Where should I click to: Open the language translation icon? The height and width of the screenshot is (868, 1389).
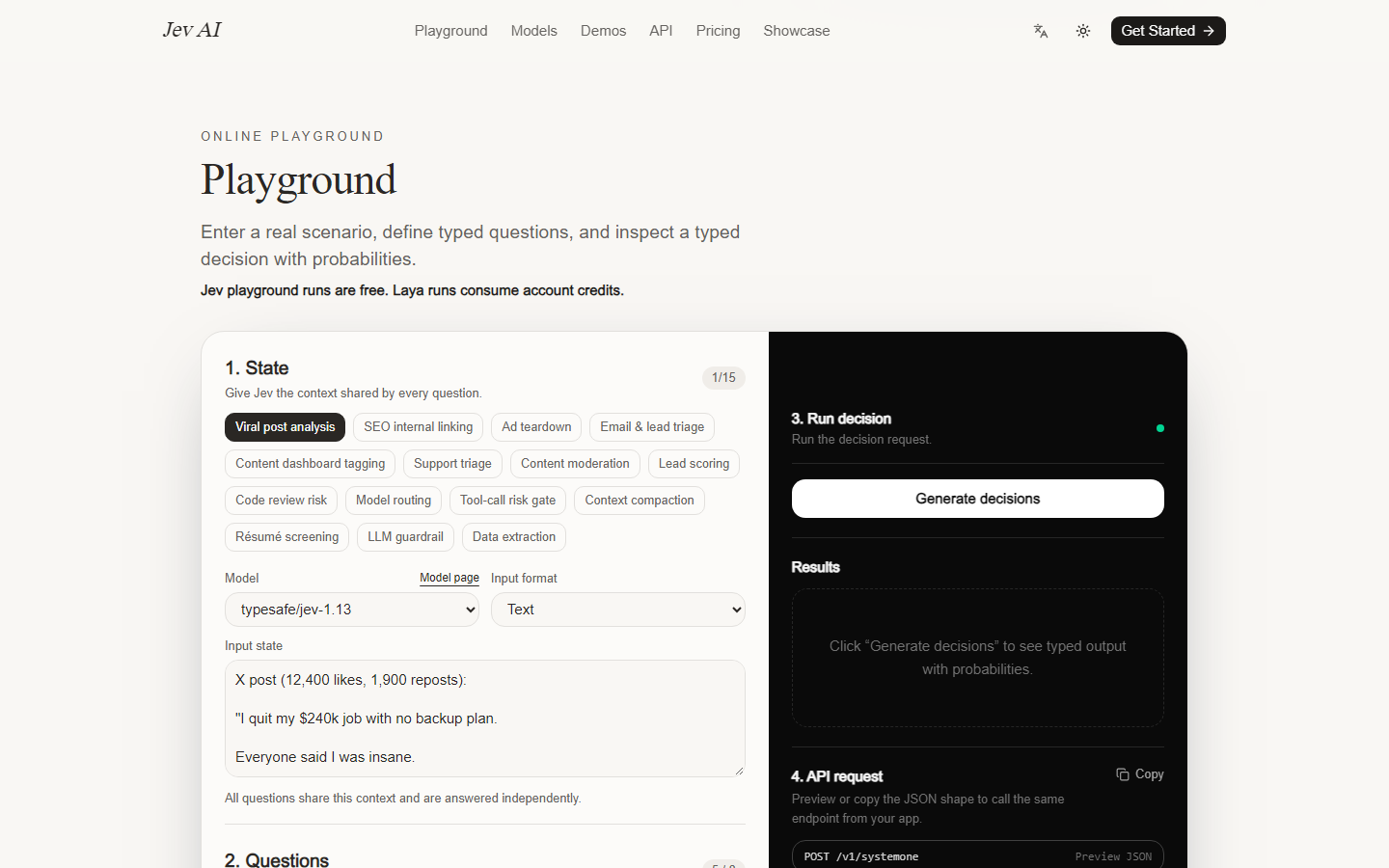[x=1041, y=31]
